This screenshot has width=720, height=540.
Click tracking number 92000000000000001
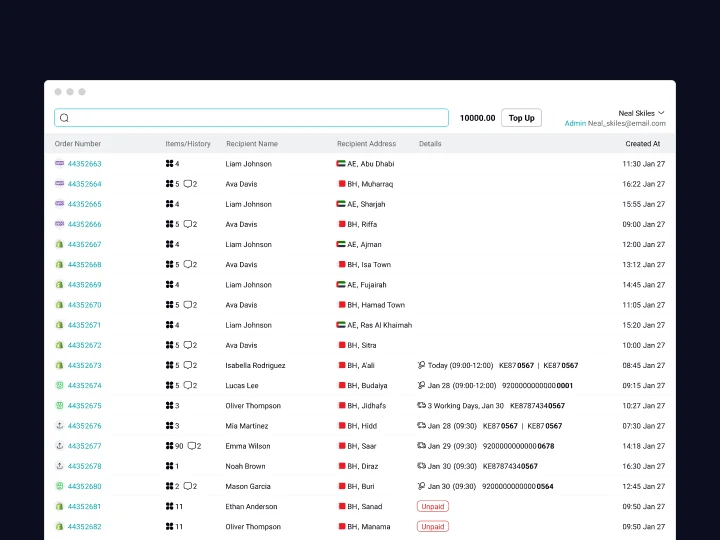[537, 386]
